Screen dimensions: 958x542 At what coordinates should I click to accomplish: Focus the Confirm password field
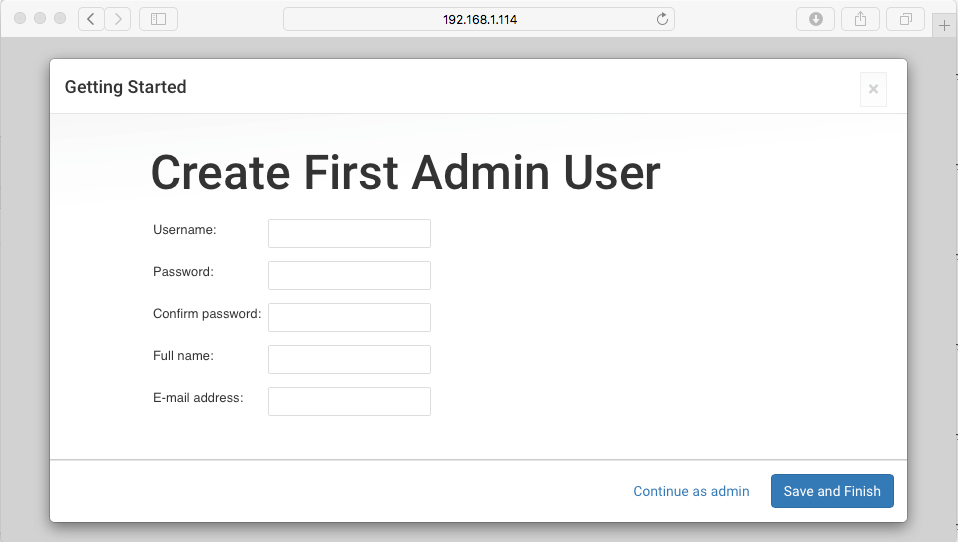coord(349,317)
